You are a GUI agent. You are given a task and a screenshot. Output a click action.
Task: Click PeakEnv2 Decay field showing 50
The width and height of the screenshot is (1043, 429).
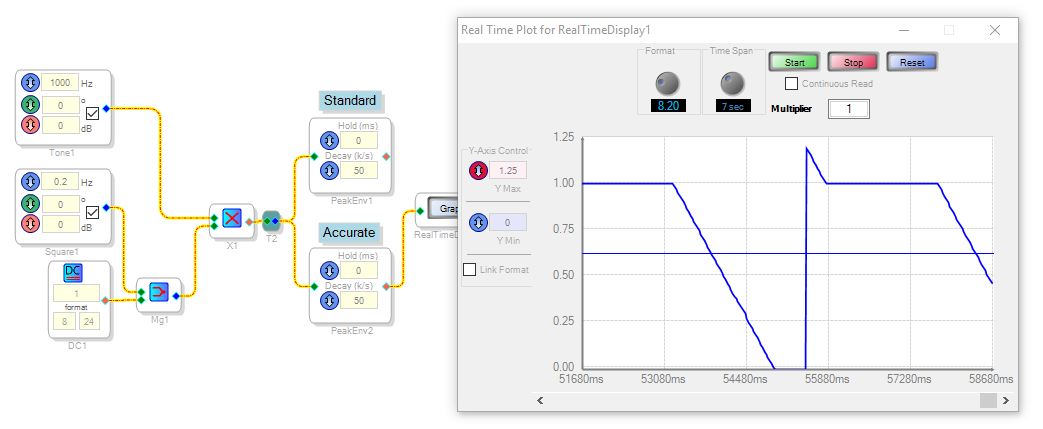[359, 300]
